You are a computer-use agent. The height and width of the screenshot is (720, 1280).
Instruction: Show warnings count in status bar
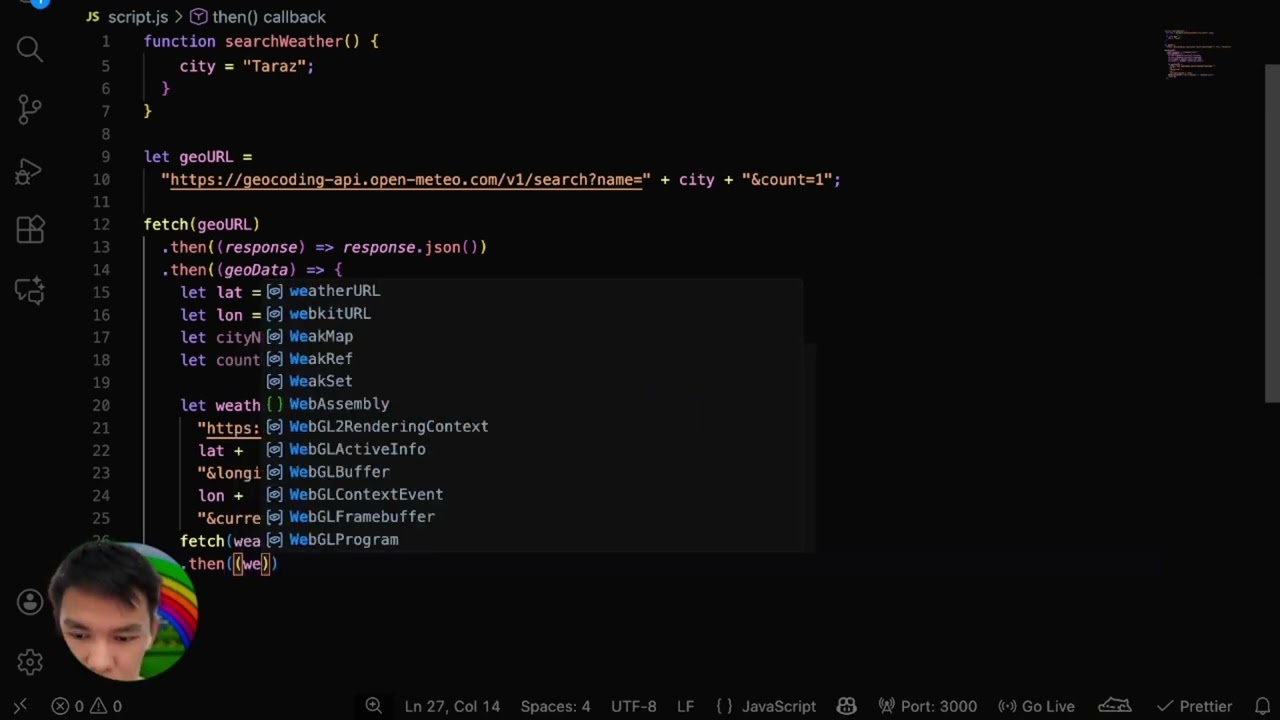(x=105, y=706)
